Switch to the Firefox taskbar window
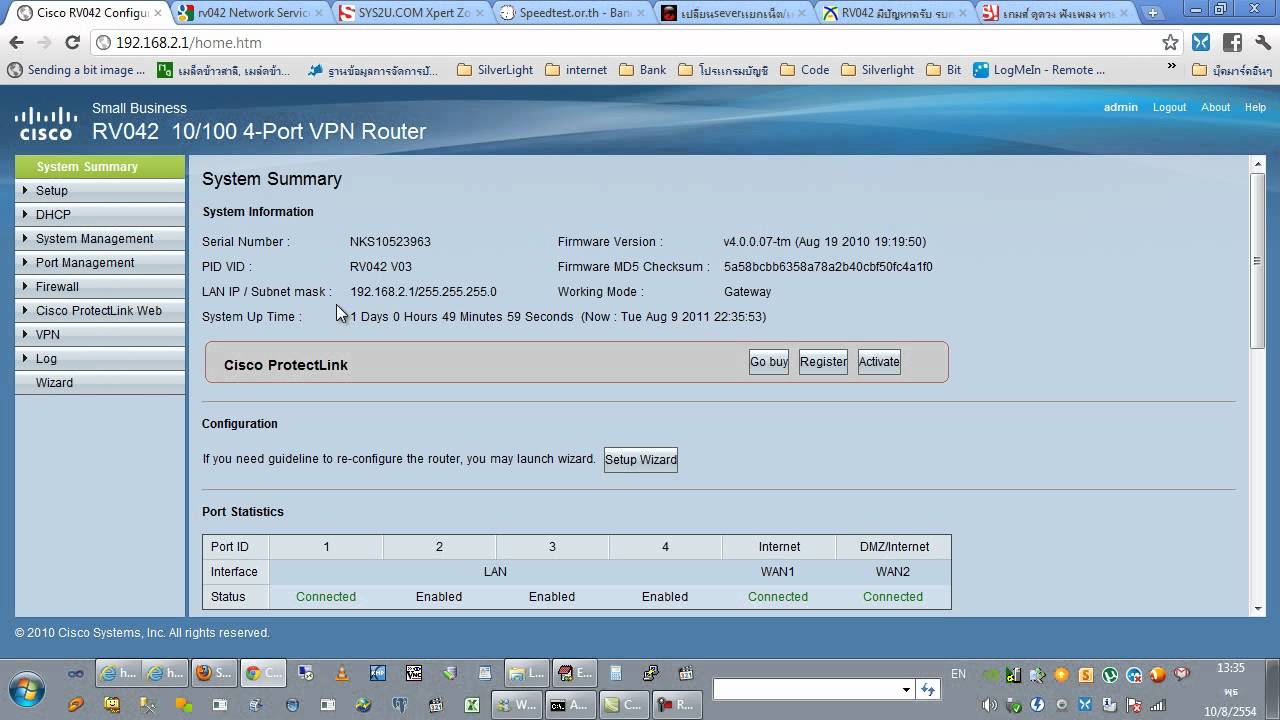 click(214, 673)
